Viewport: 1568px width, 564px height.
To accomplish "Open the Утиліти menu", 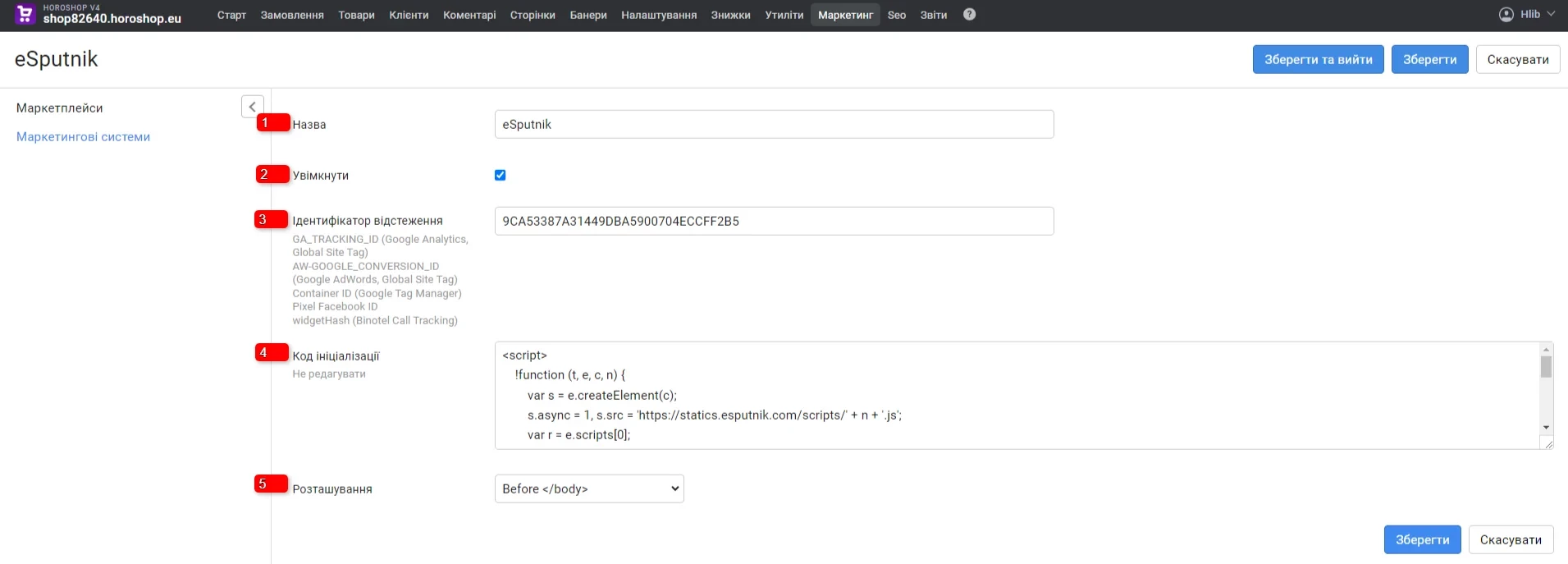I will point(784,16).
